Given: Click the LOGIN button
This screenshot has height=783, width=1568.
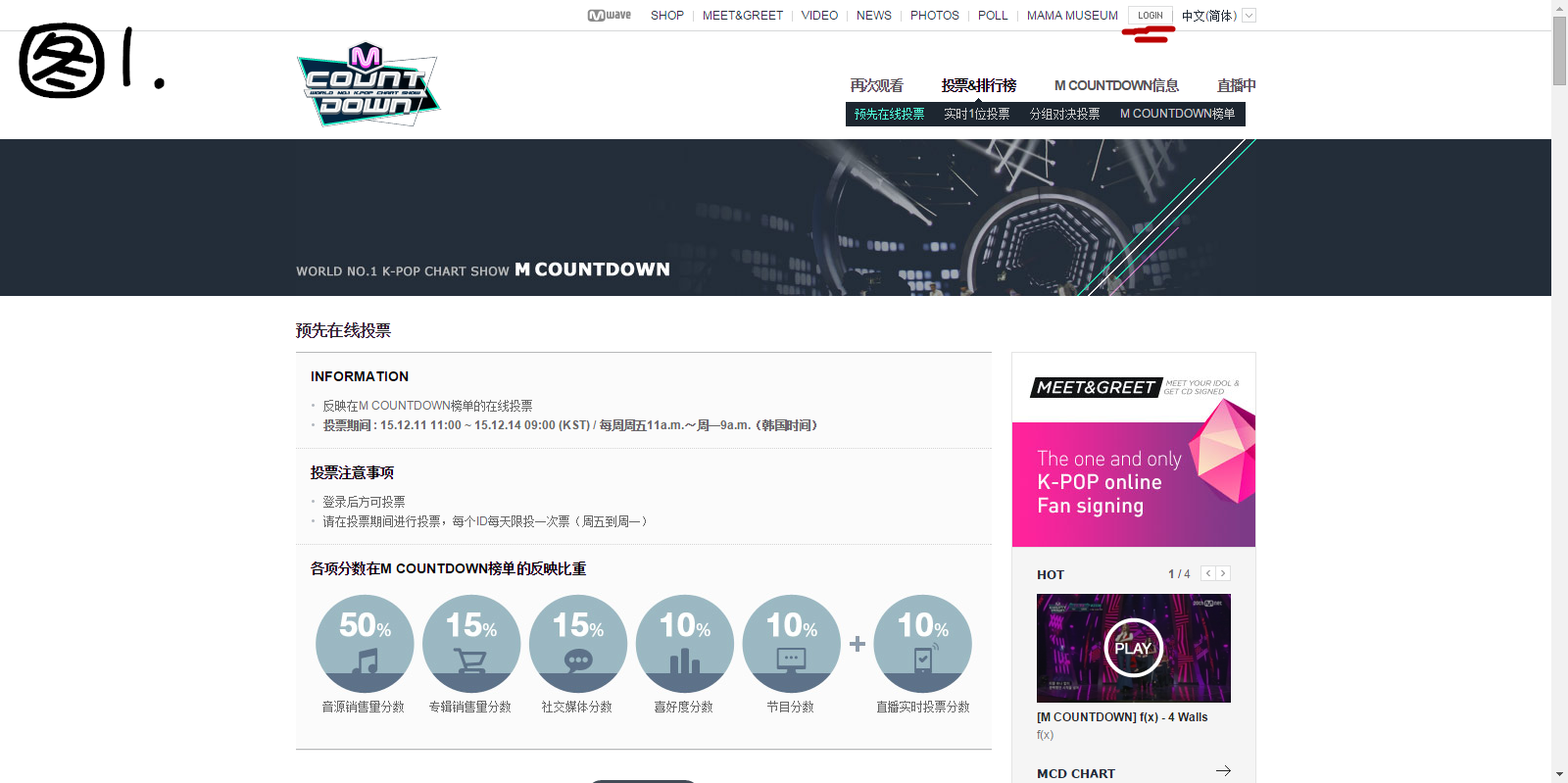Looking at the screenshot, I should click(1151, 16).
